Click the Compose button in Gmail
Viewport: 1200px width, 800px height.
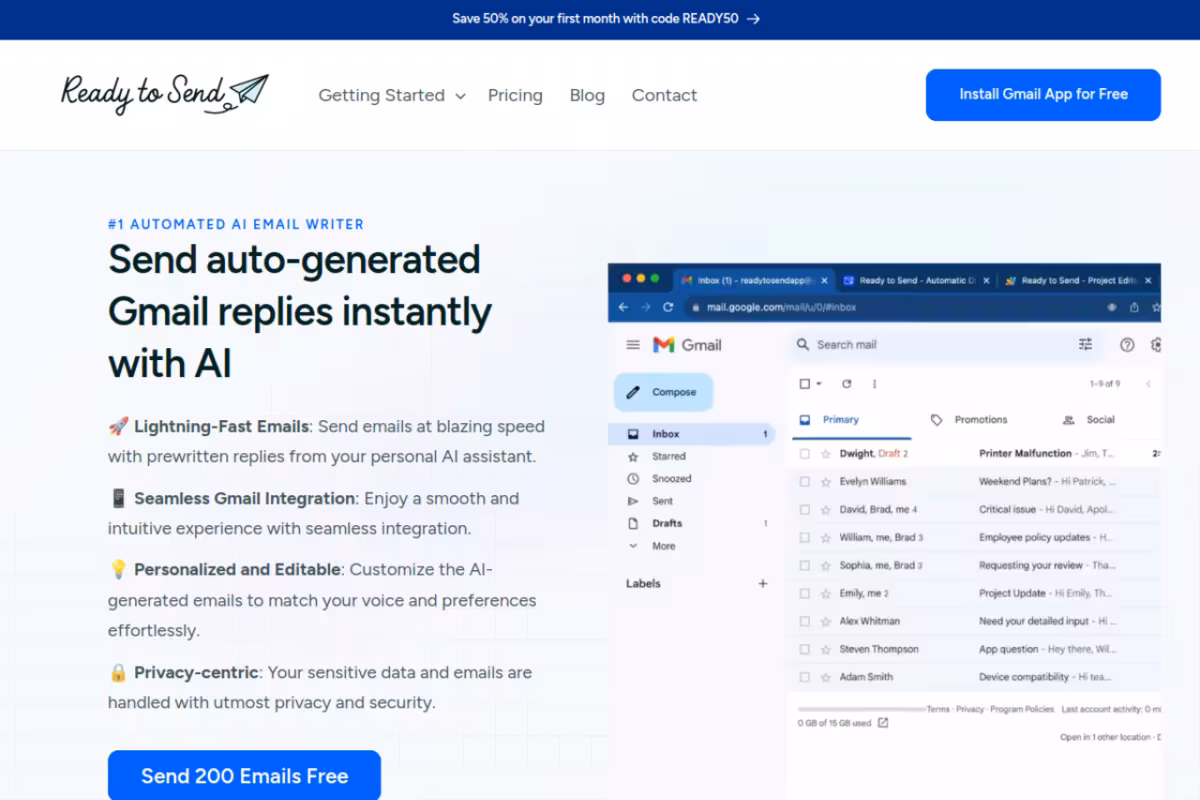[x=663, y=392]
